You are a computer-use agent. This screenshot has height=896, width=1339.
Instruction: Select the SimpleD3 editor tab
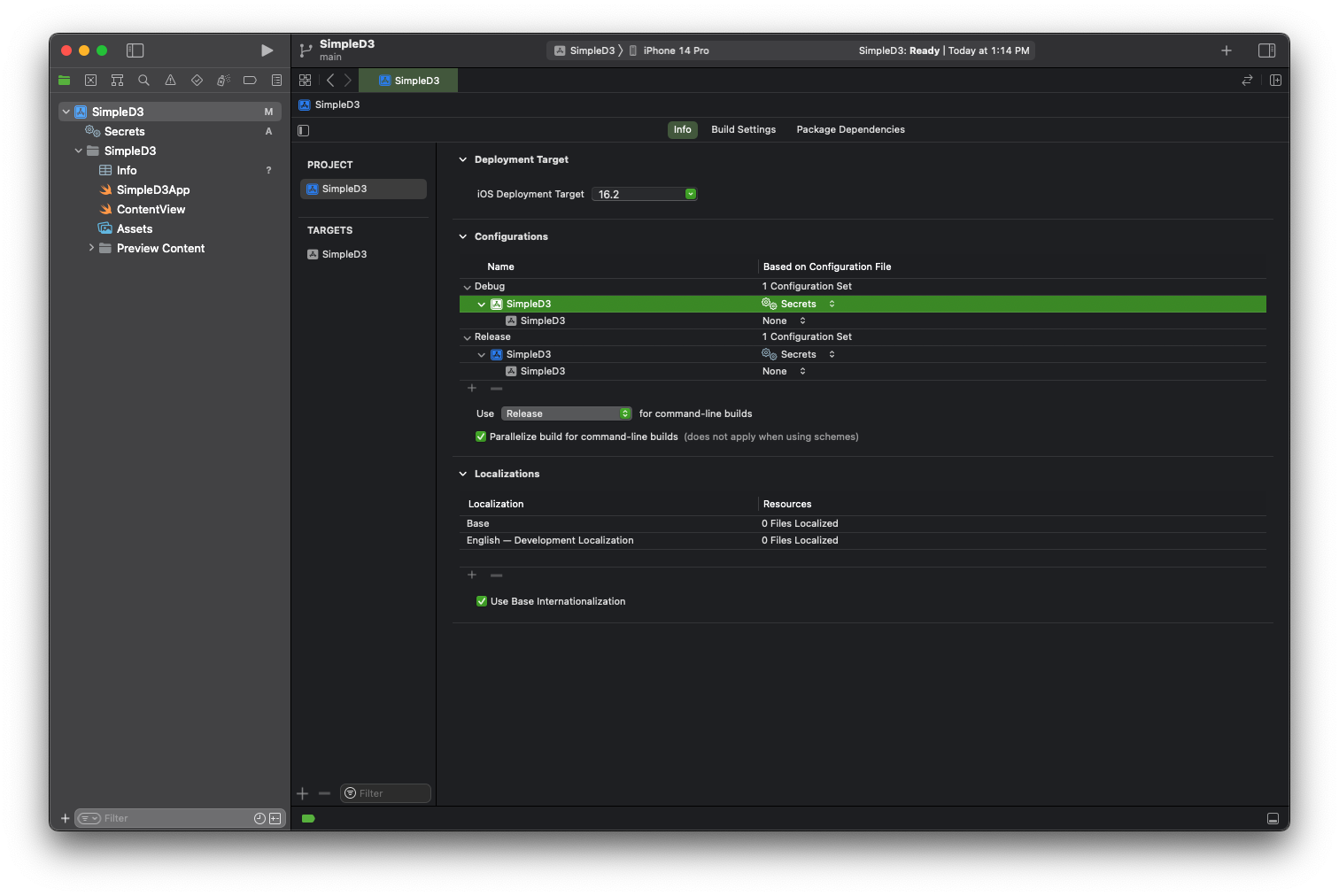click(x=408, y=81)
